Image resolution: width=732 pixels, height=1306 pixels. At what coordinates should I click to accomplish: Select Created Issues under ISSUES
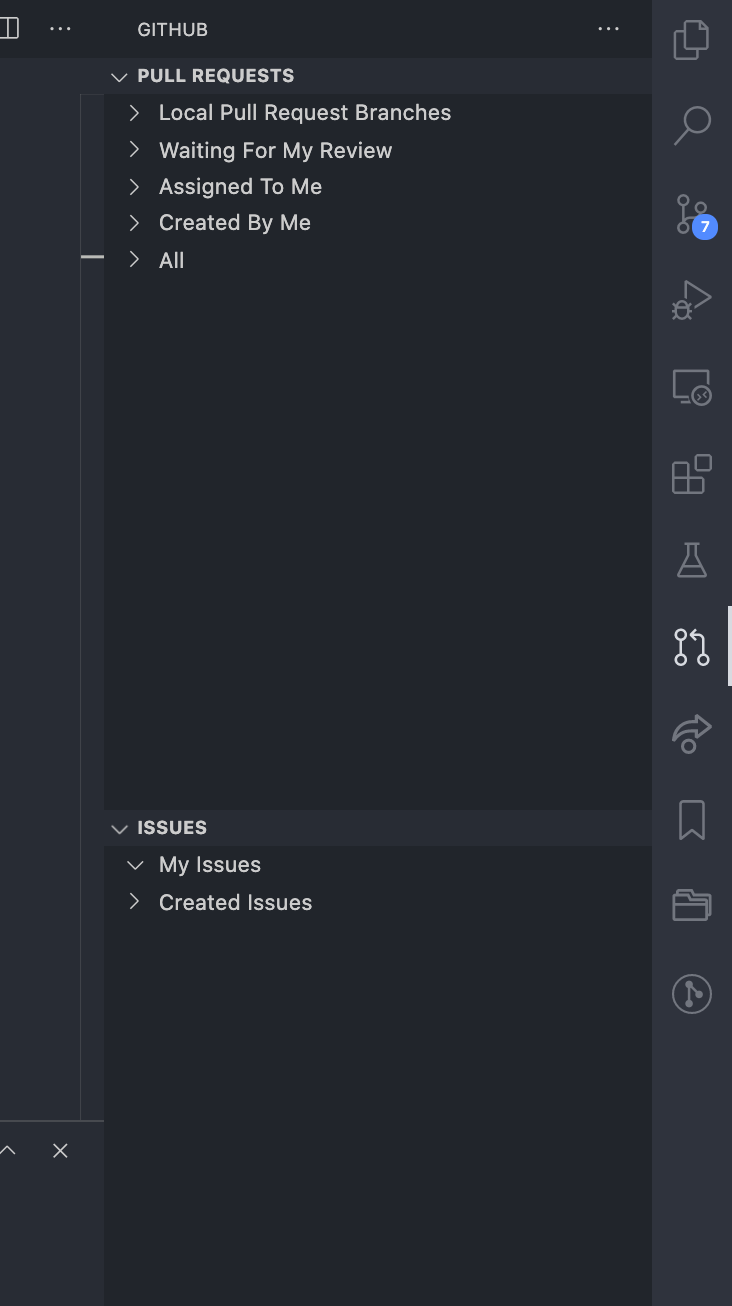click(235, 901)
